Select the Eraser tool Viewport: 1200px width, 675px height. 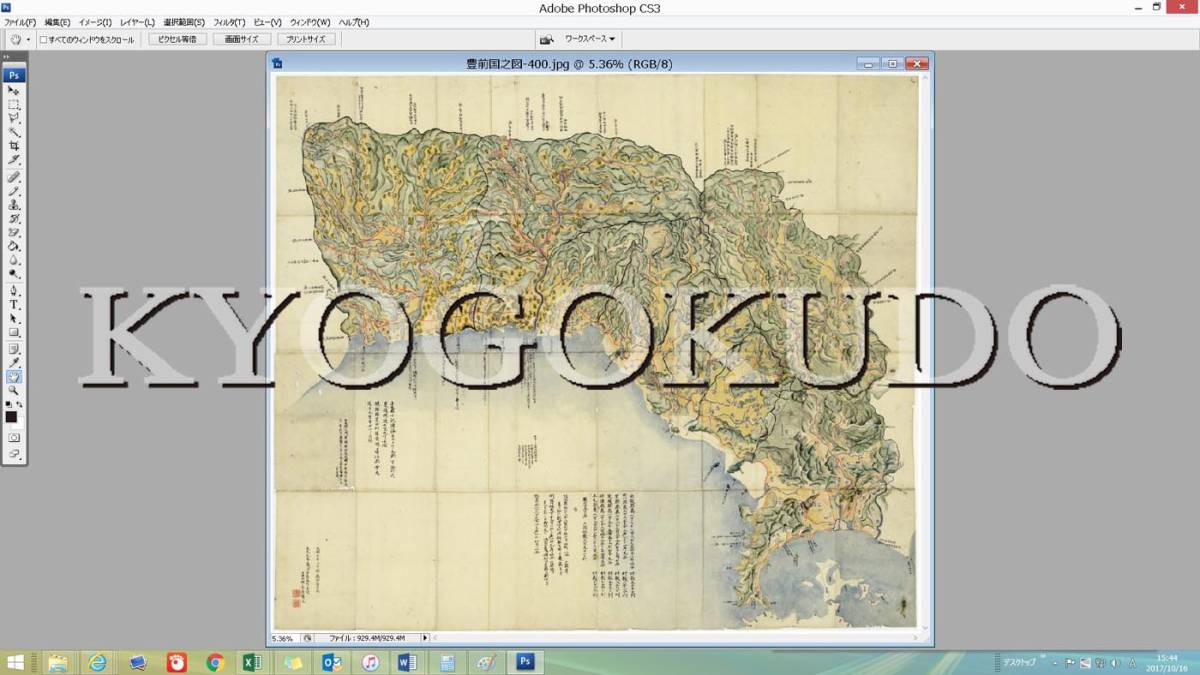pyautogui.click(x=14, y=233)
